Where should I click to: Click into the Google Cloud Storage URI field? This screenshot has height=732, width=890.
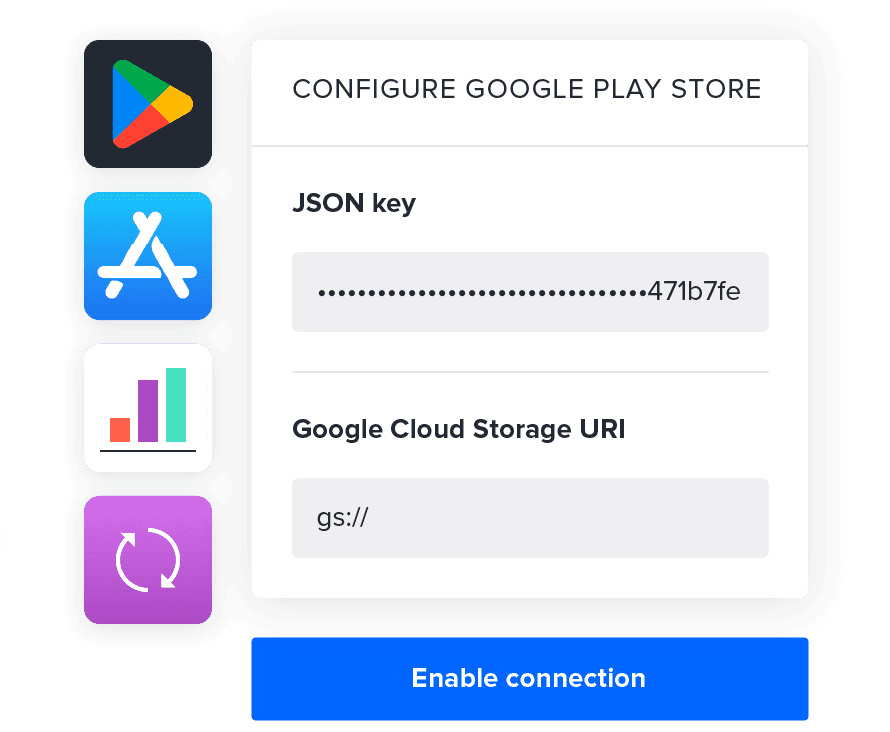pos(530,518)
